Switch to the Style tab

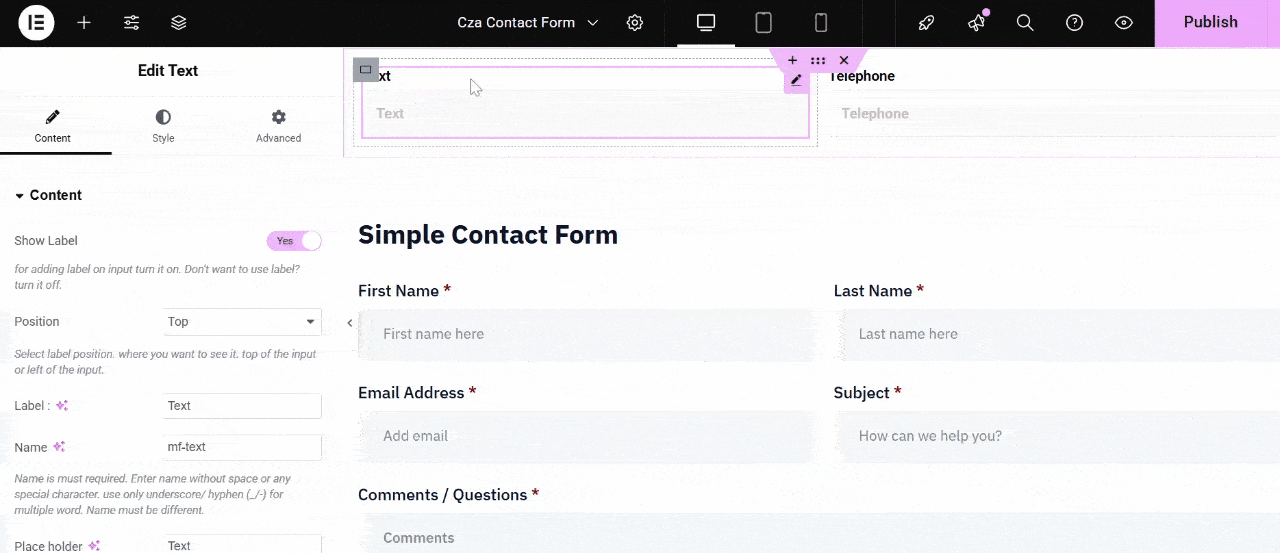click(163, 127)
